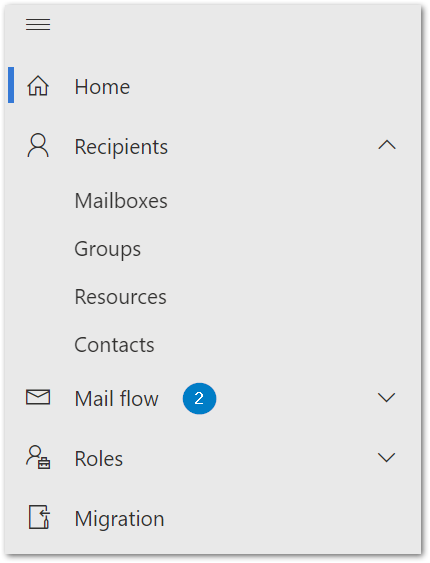Collapse the Recipients section chevron
This screenshot has height=563, width=430.
tap(387, 145)
